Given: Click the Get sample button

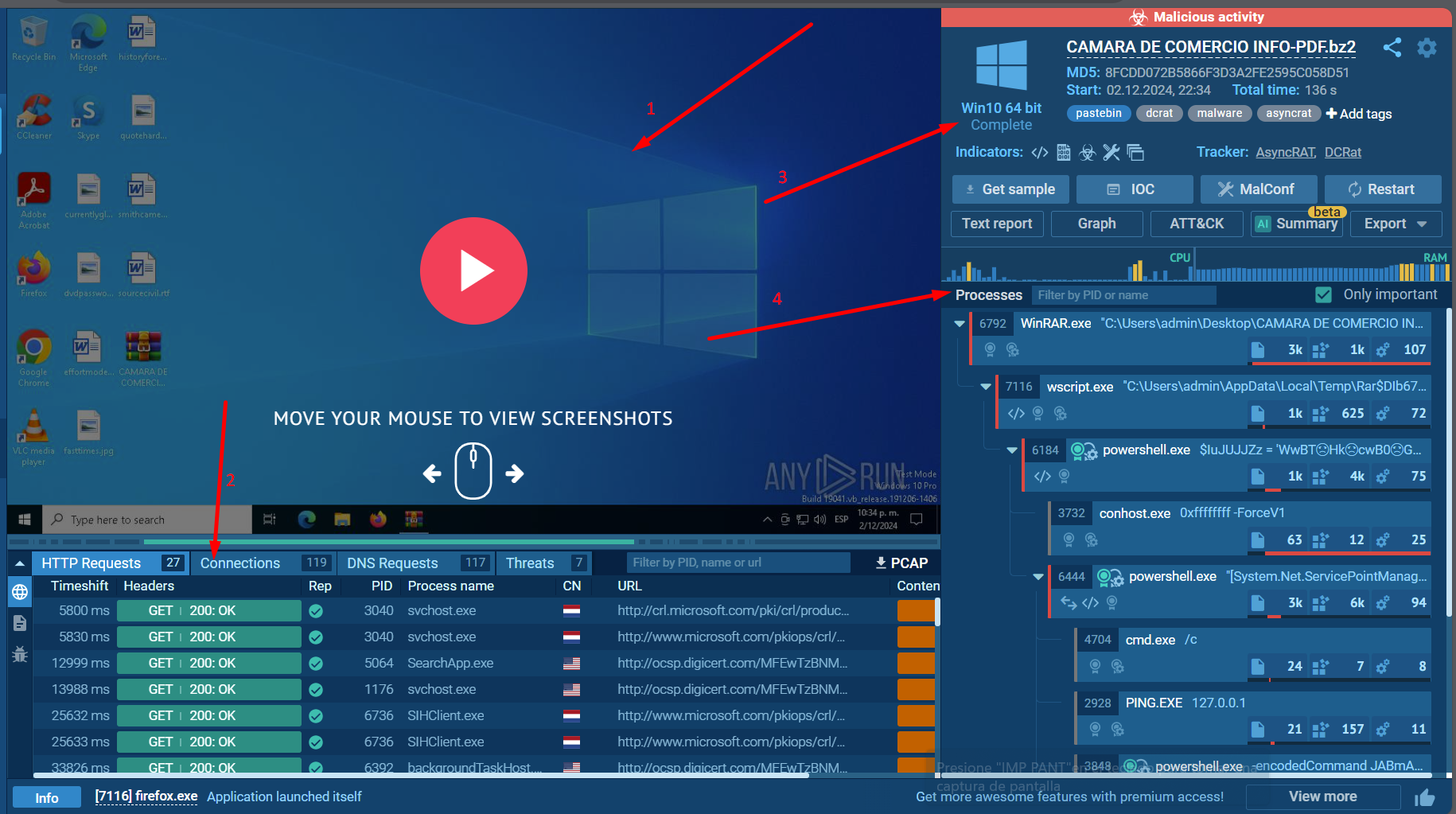Looking at the screenshot, I should pyautogui.click(x=1010, y=189).
